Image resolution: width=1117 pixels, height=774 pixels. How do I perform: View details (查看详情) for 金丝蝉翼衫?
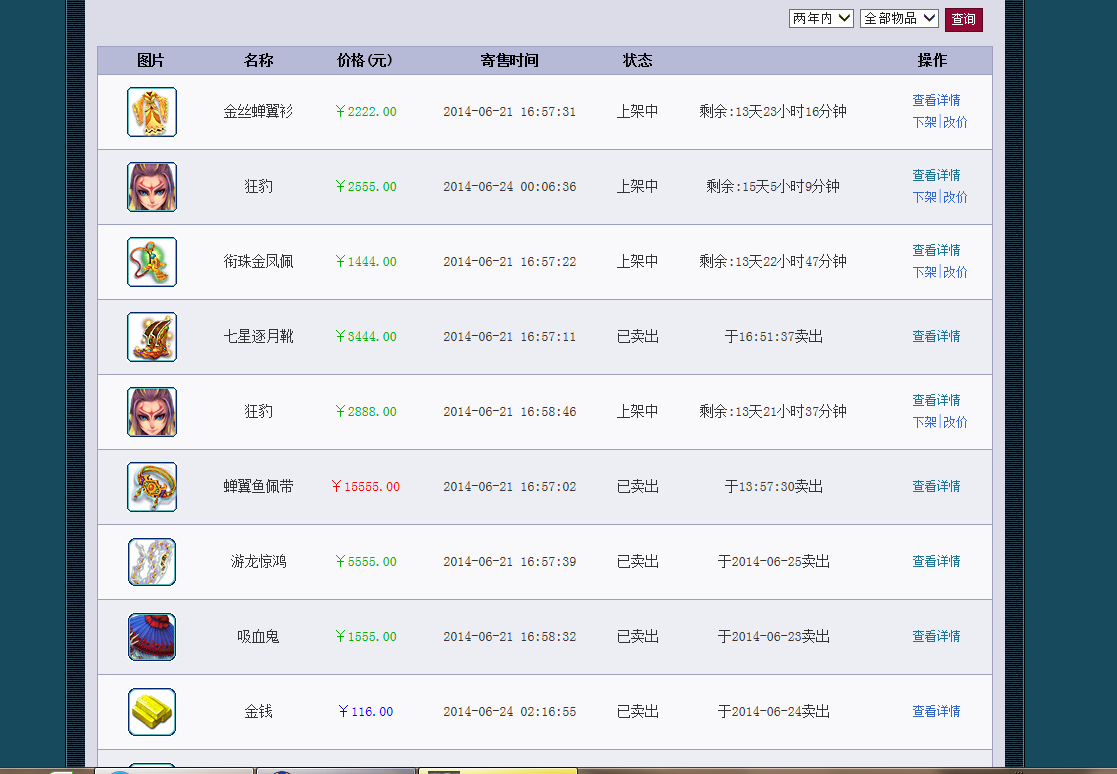pos(936,100)
